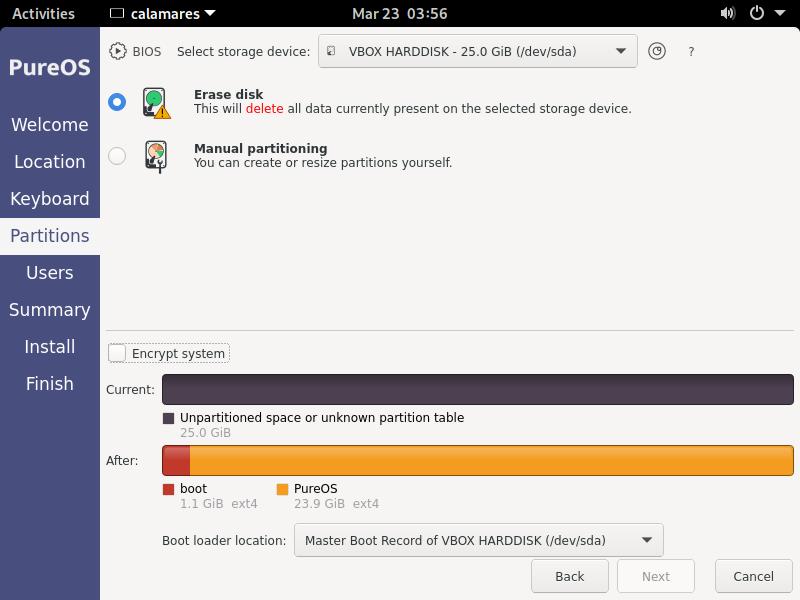
Task: Open the Activities overview
Action: tap(43, 14)
